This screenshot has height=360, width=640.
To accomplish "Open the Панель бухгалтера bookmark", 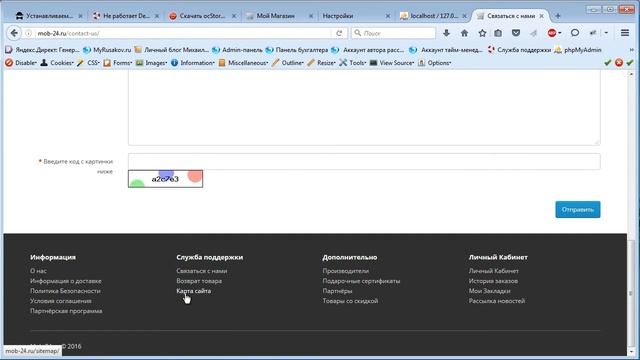I will (297, 50).
